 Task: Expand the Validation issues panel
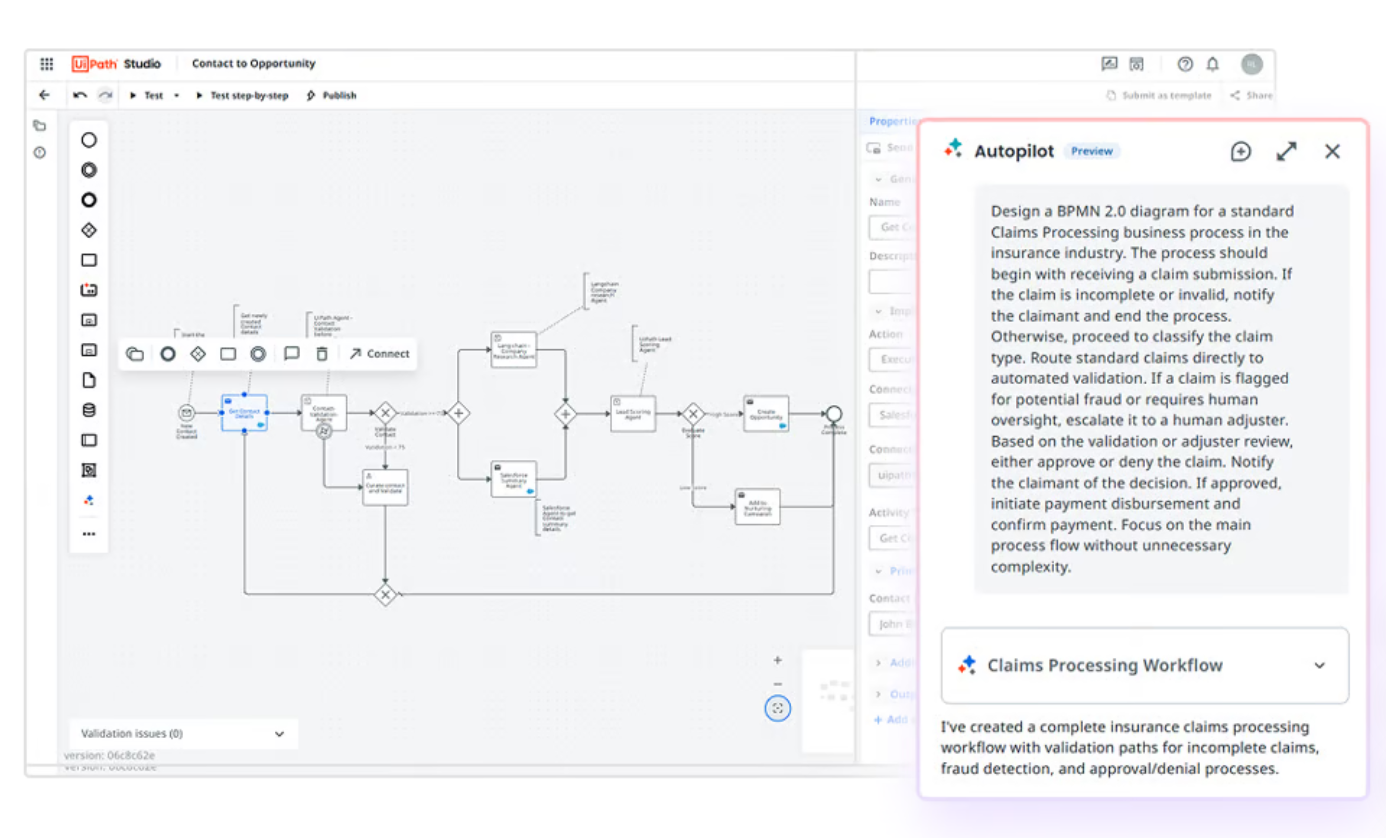279,734
